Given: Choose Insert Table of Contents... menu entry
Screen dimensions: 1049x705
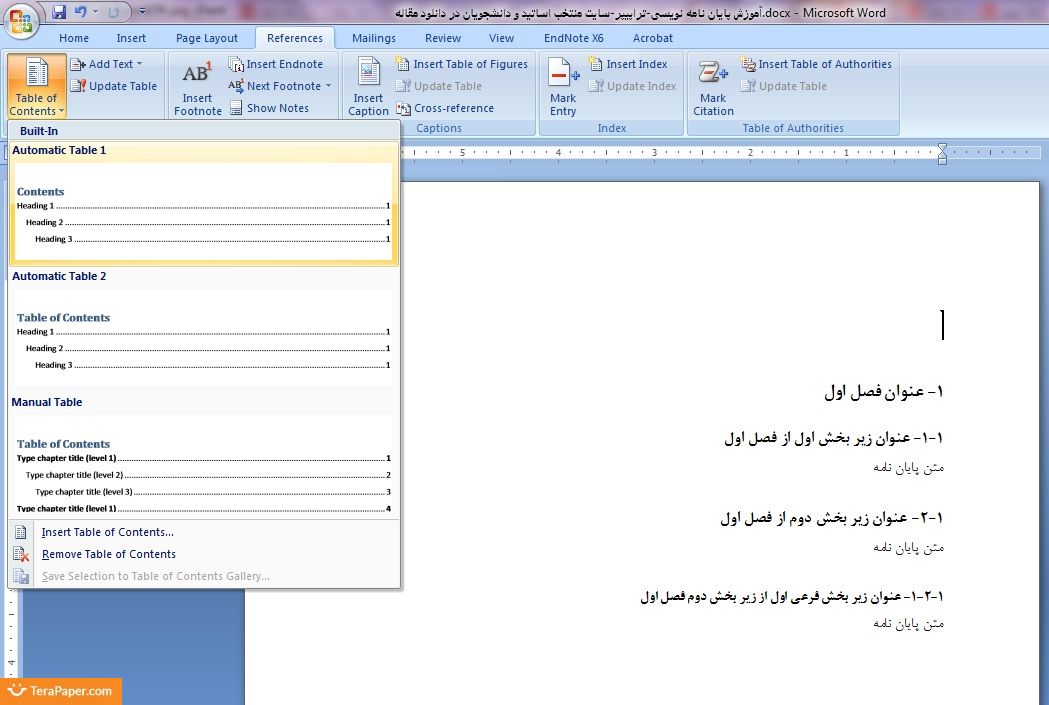Looking at the screenshot, I should click(x=107, y=532).
